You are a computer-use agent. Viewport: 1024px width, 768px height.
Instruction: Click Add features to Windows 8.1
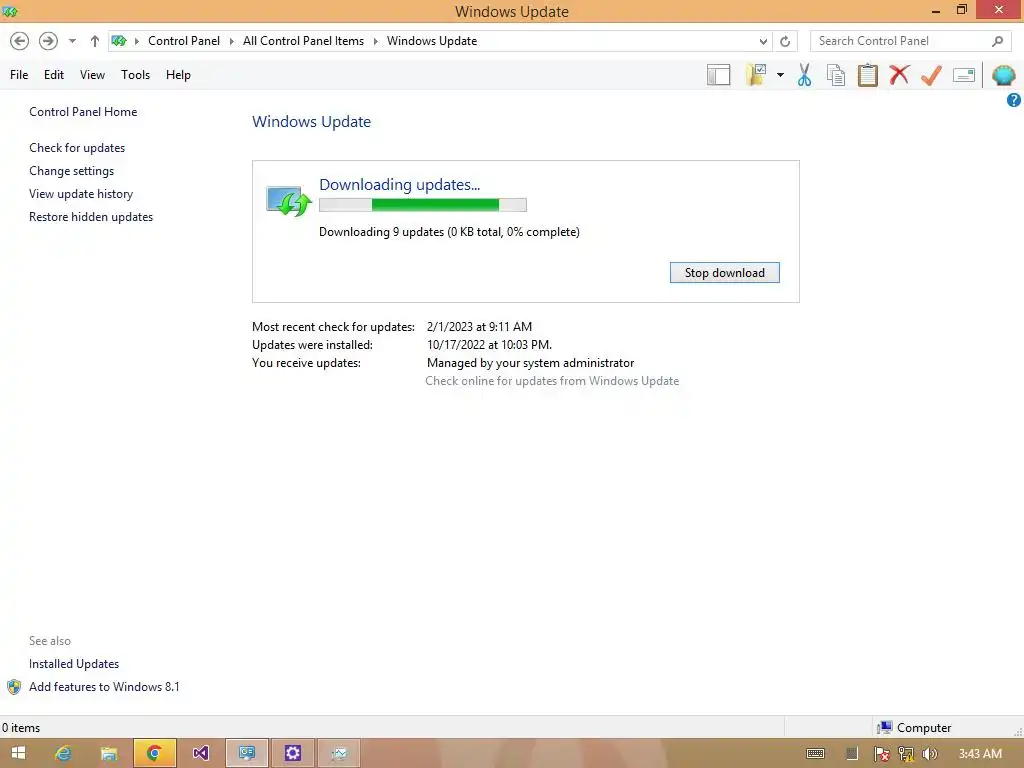tap(104, 686)
